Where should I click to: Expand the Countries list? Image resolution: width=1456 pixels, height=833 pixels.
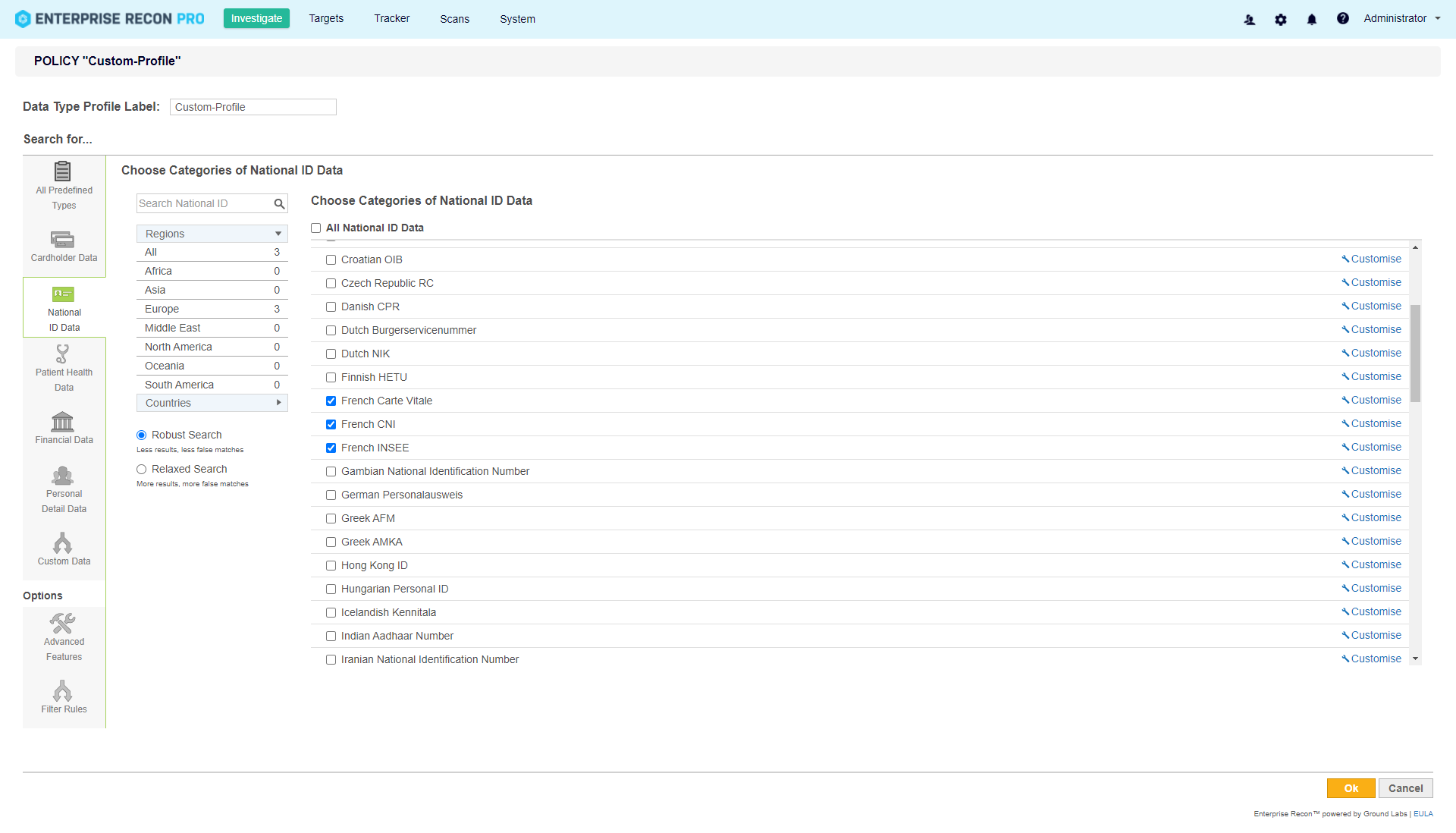[212, 403]
